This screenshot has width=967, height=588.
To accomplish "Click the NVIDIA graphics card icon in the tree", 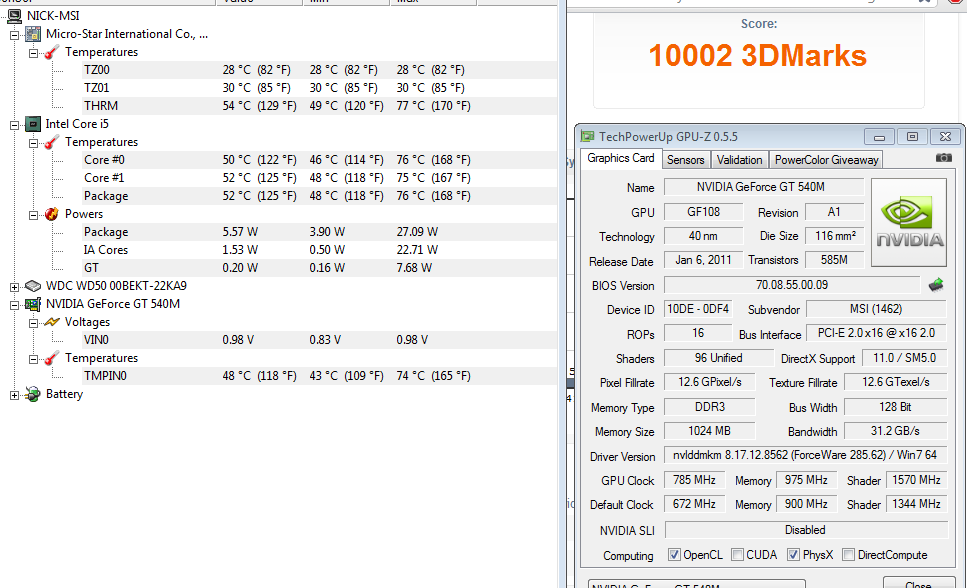I will 33,304.
